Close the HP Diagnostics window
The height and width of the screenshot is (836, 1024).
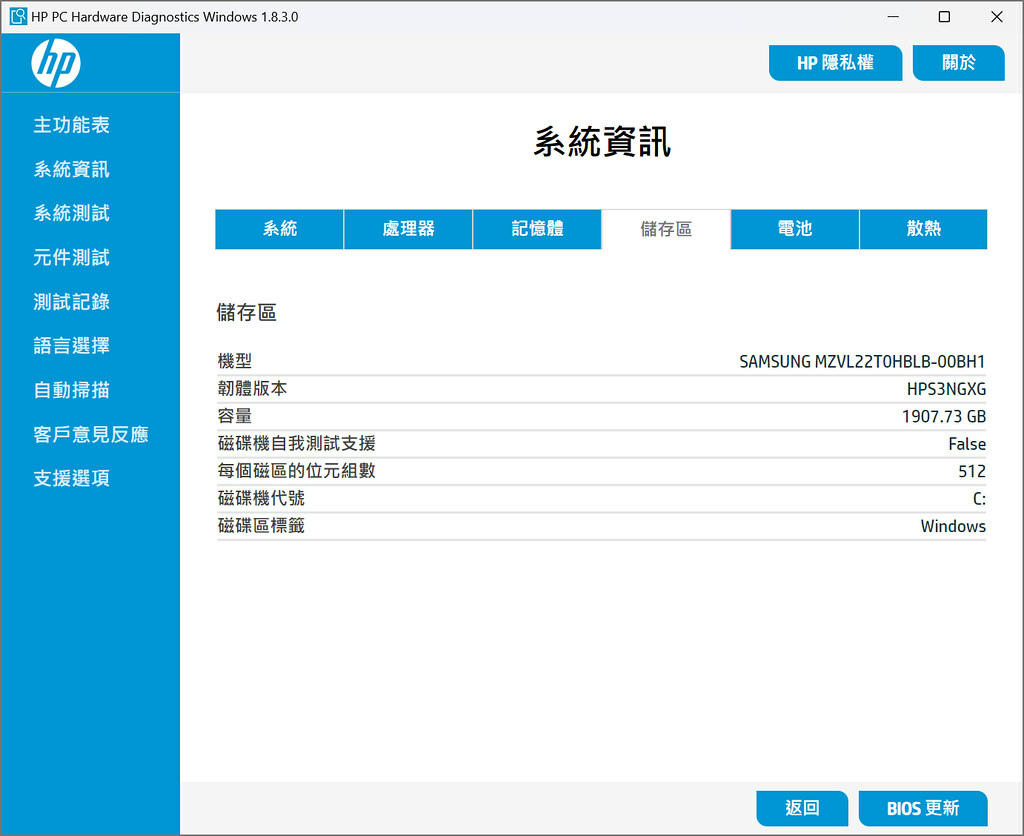point(997,16)
